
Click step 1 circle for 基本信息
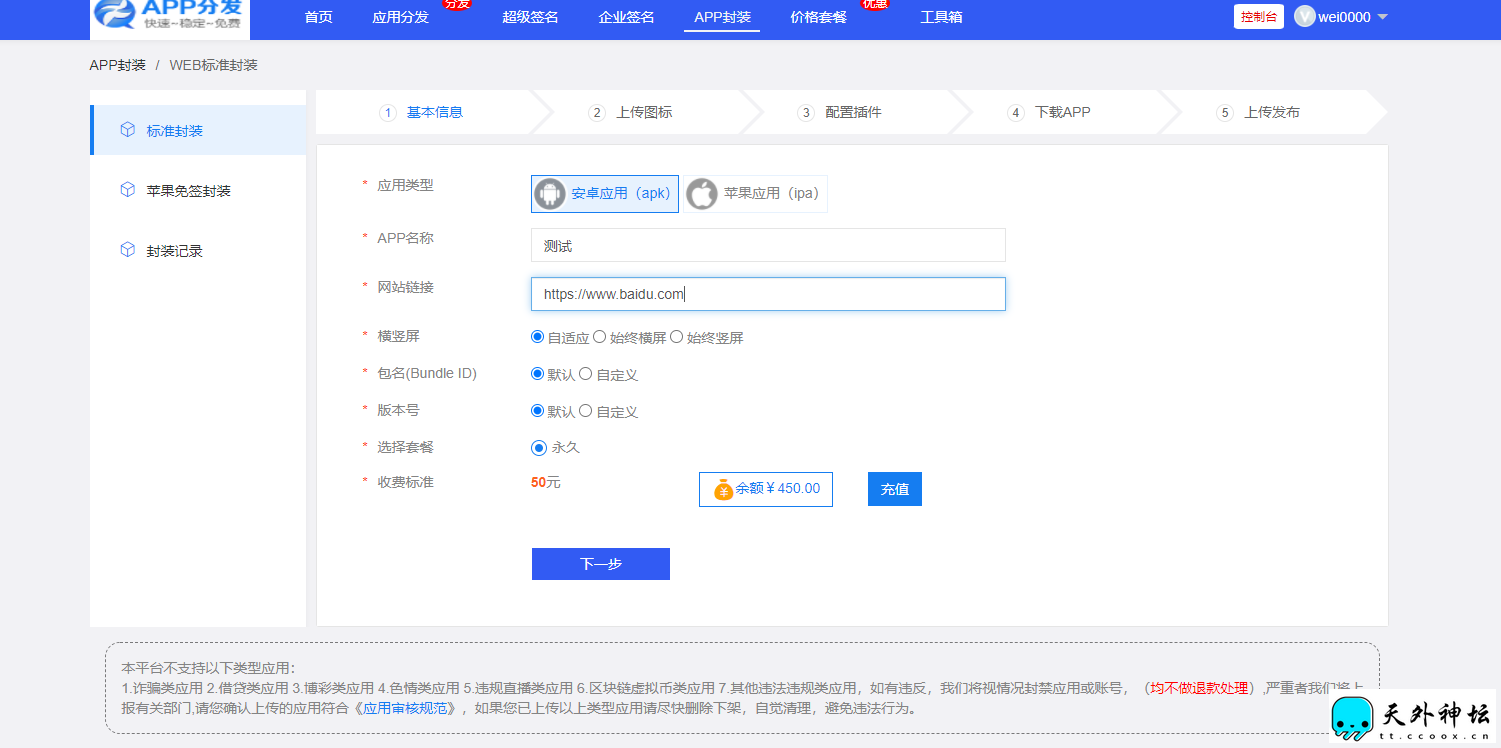click(x=388, y=113)
